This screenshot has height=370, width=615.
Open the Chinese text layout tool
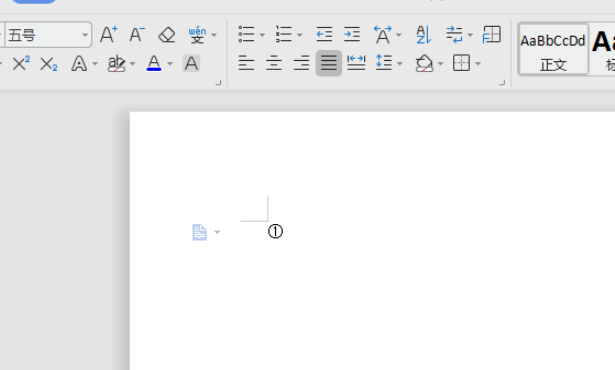(x=382, y=35)
